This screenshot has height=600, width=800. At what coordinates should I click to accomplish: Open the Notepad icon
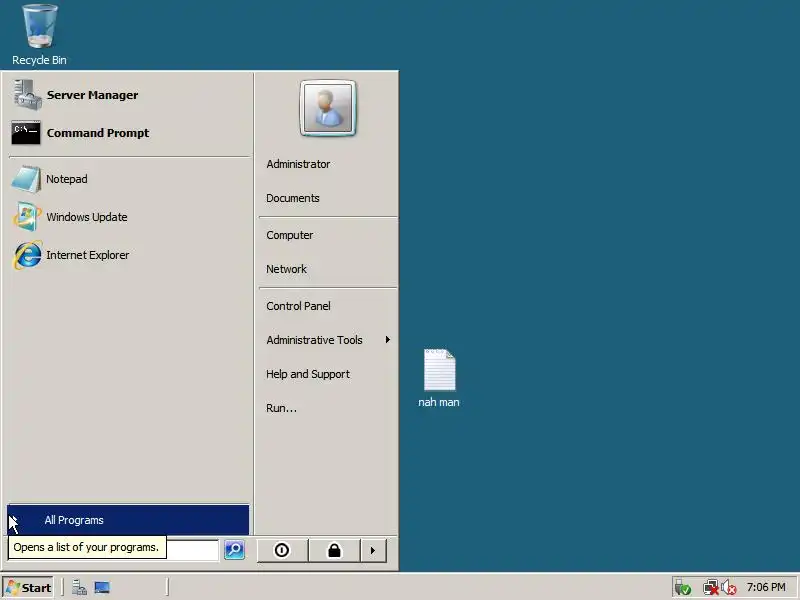click(x=26, y=179)
